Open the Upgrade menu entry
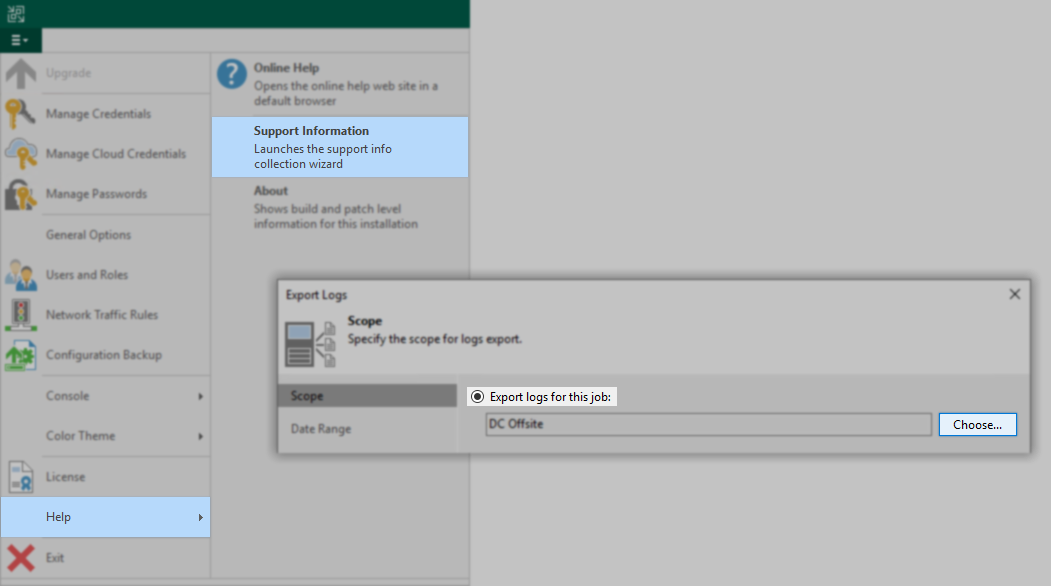 click(x=105, y=73)
